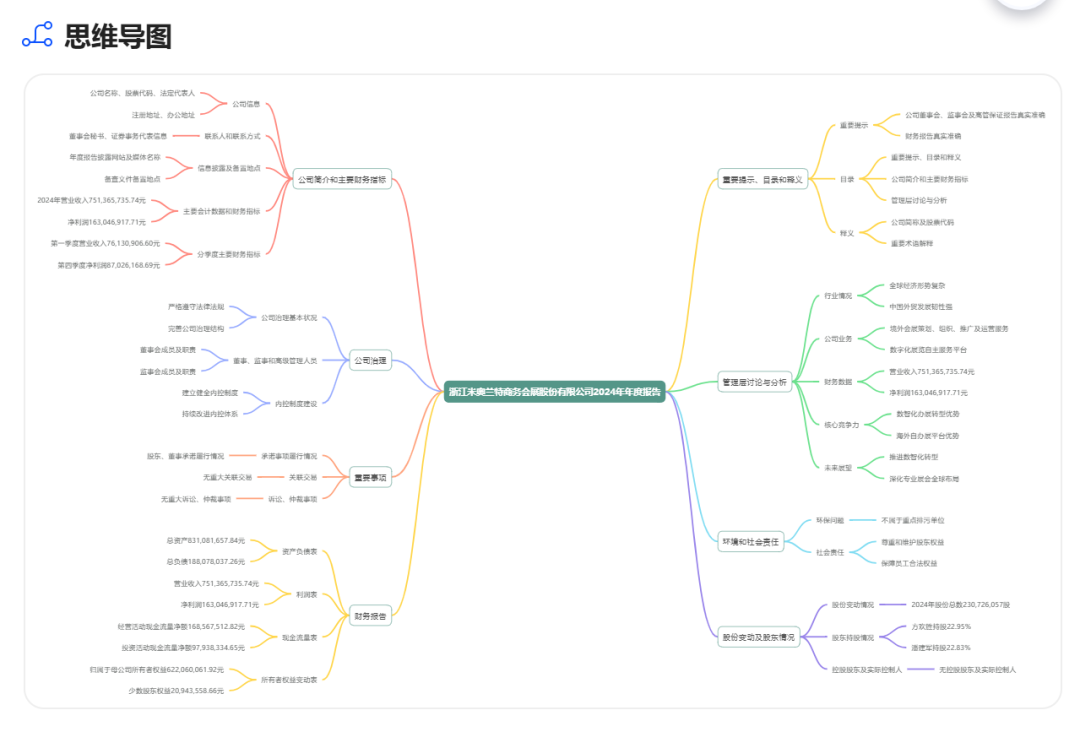Click leaf text 总资产831,081,657.84元

(206, 541)
